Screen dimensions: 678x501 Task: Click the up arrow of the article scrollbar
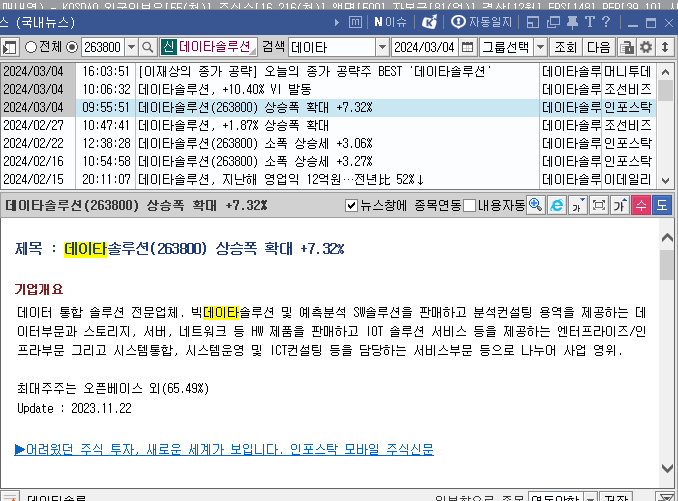point(667,237)
